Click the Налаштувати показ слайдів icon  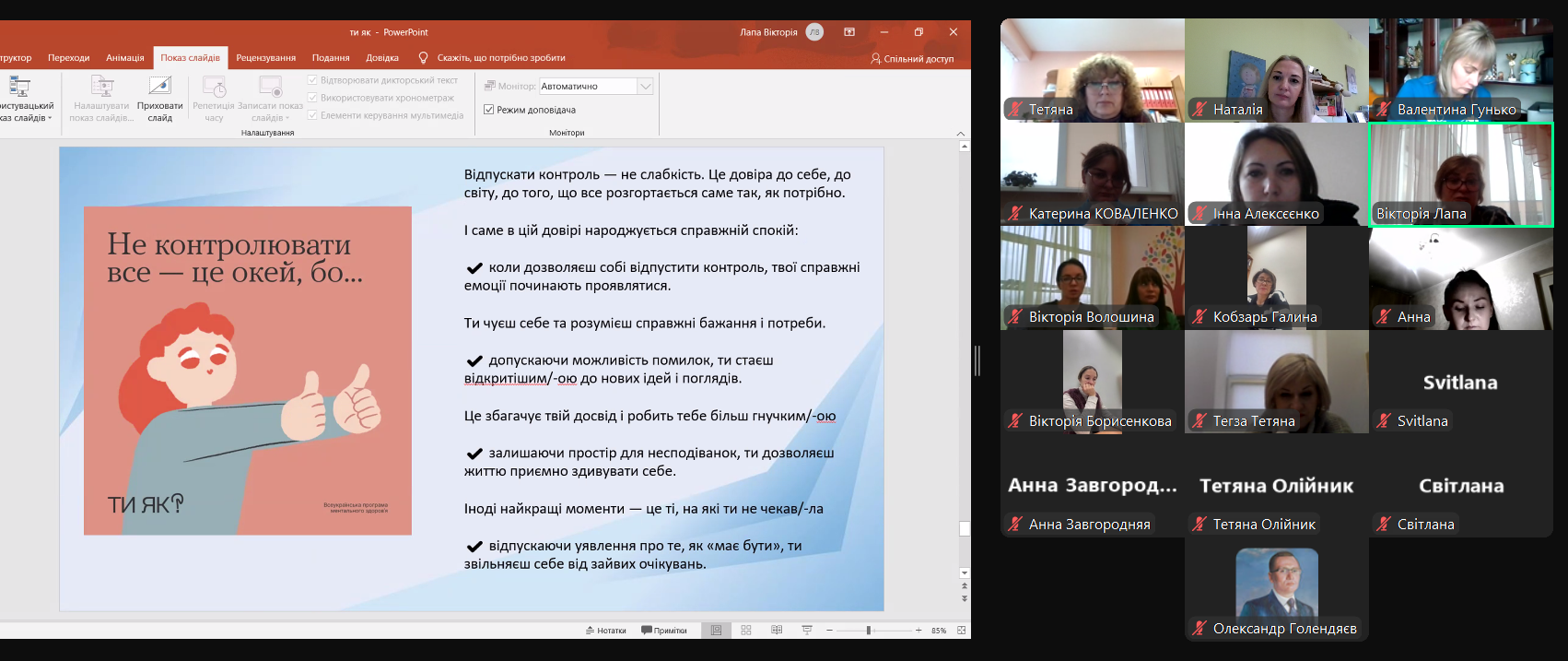point(101,87)
